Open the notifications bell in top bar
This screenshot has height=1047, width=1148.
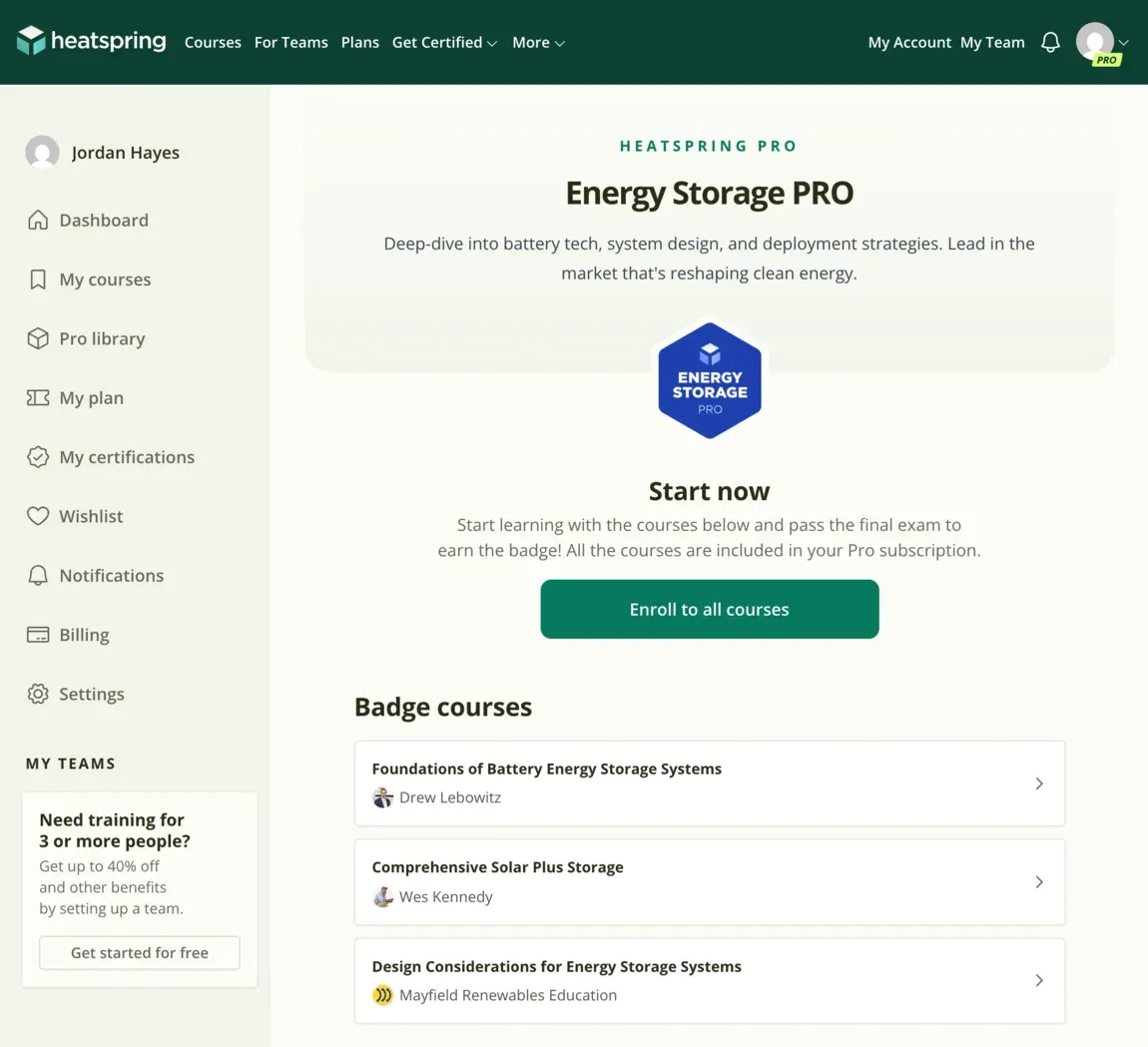point(1050,43)
